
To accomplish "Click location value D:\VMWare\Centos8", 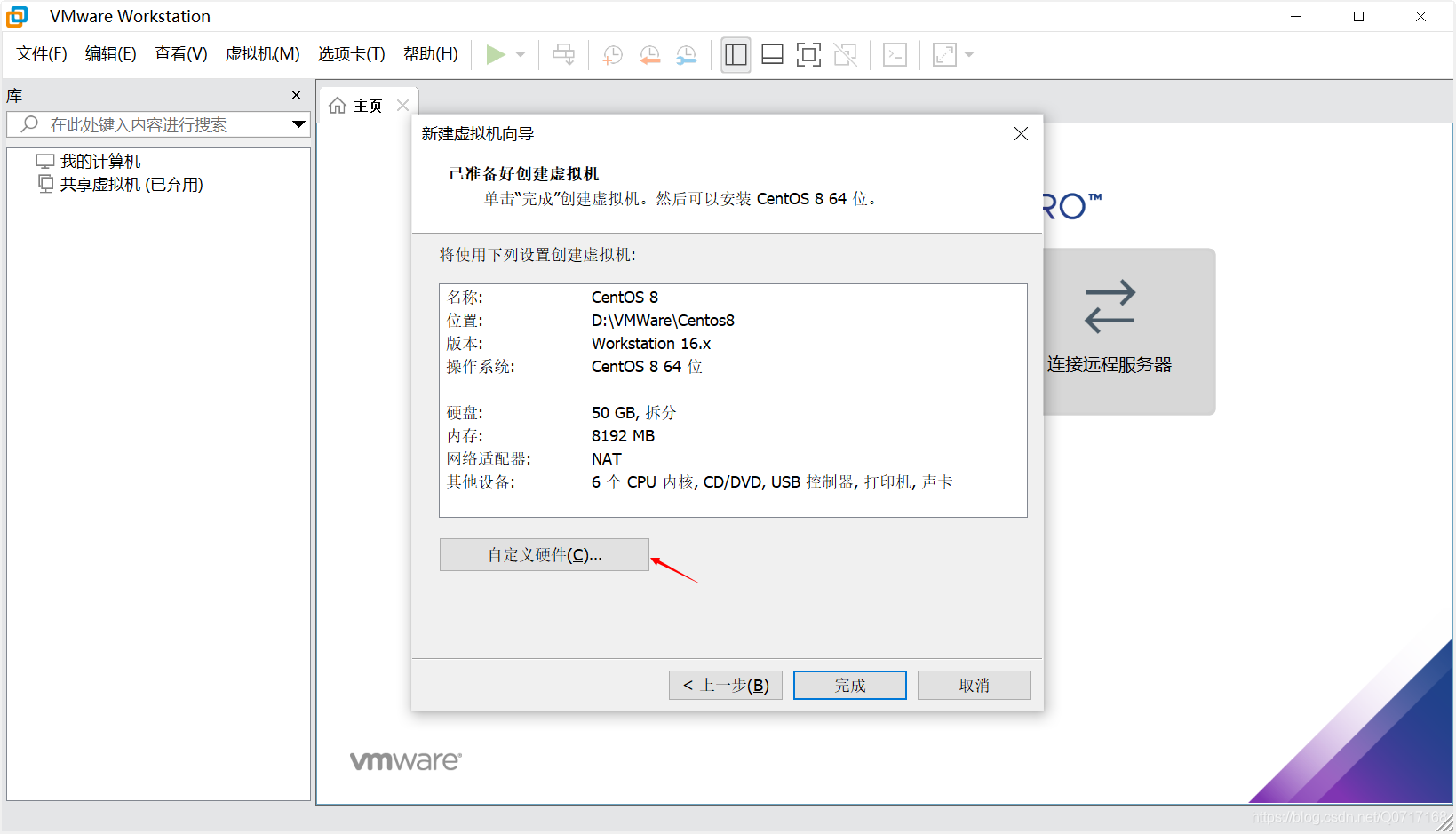I will coord(664,321).
